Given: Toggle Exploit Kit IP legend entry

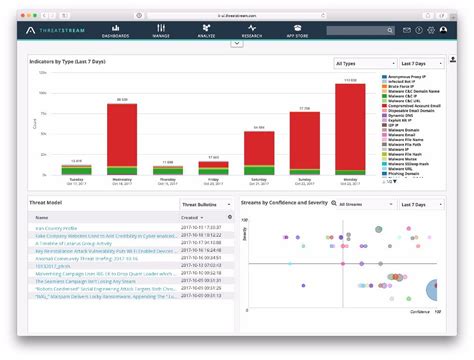Looking at the screenshot, I should tap(397, 120).
